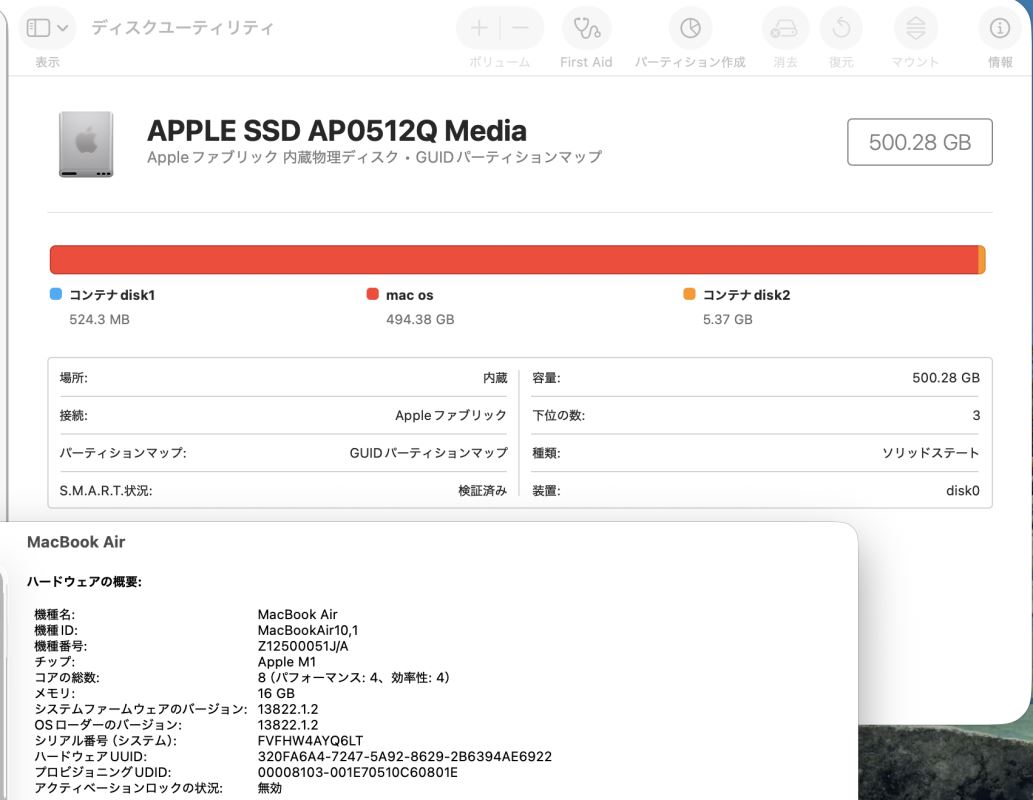Click the blue コンテナ disk1 color swatch

tap(56, 295)
